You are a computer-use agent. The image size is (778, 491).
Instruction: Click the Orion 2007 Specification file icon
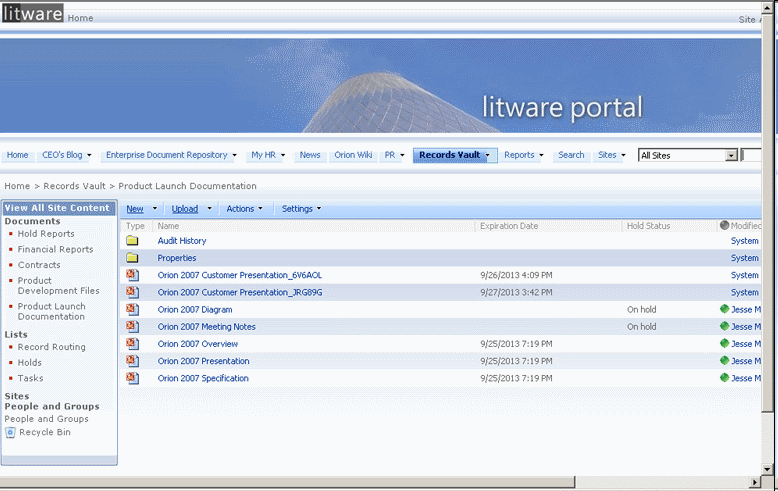[133, 378]
